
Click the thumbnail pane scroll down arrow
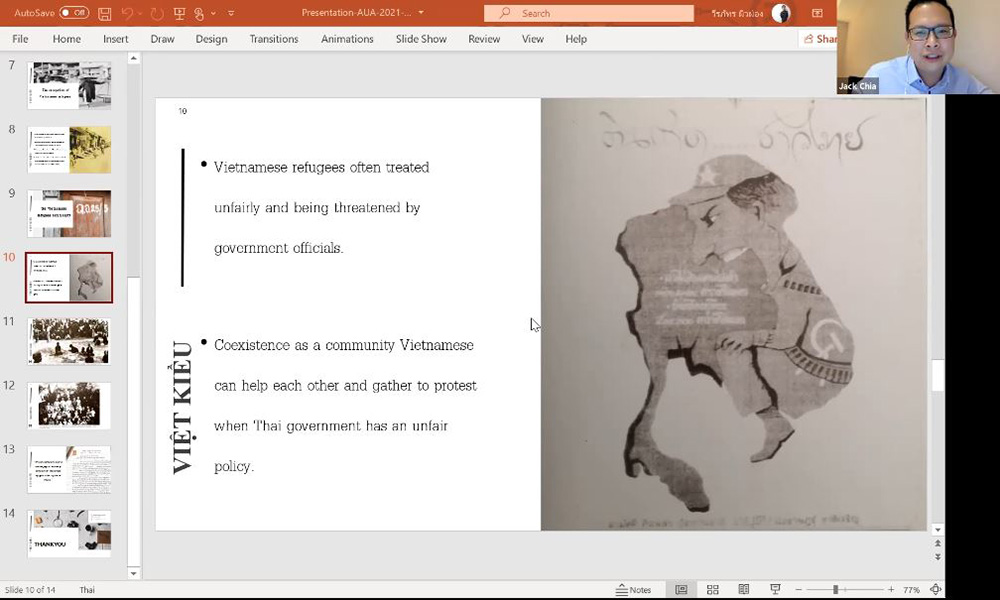click(x=133, y=573)
